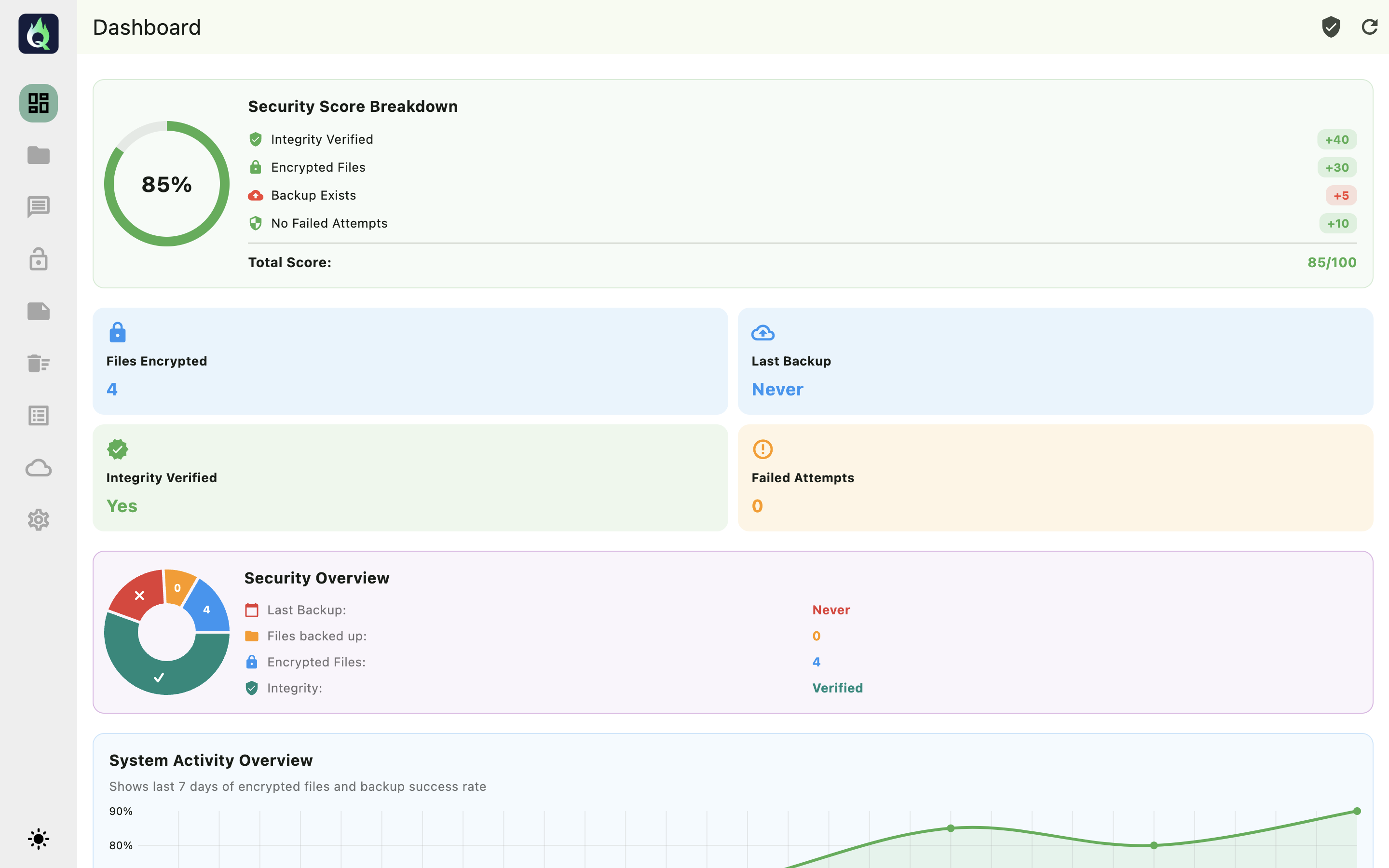Open the Files section in the sidebar
The image size is (1389, 868).
tap(39, 155)
